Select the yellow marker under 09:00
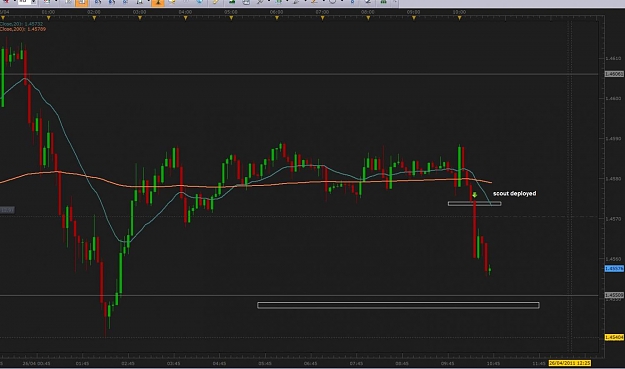 pyautogui.click(x=414, y=18)
